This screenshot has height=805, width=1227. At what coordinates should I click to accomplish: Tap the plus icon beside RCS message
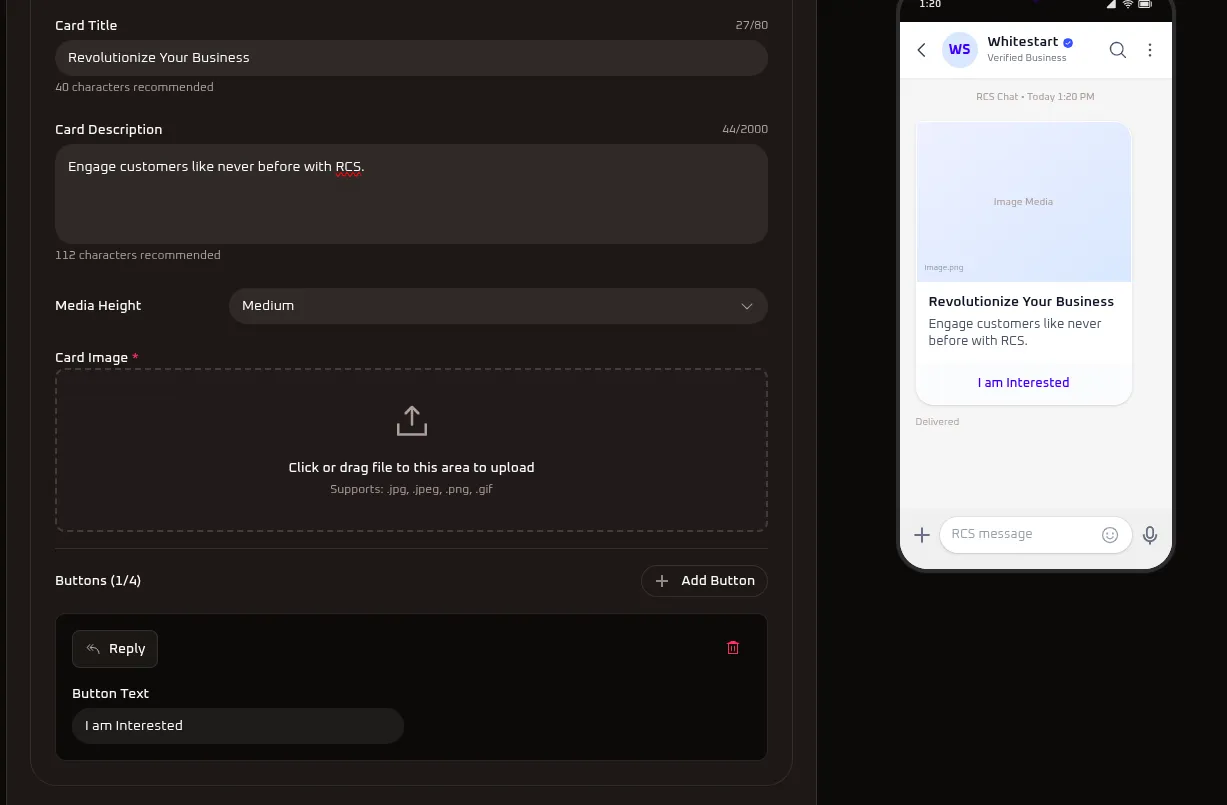click(x=922, y=535)
